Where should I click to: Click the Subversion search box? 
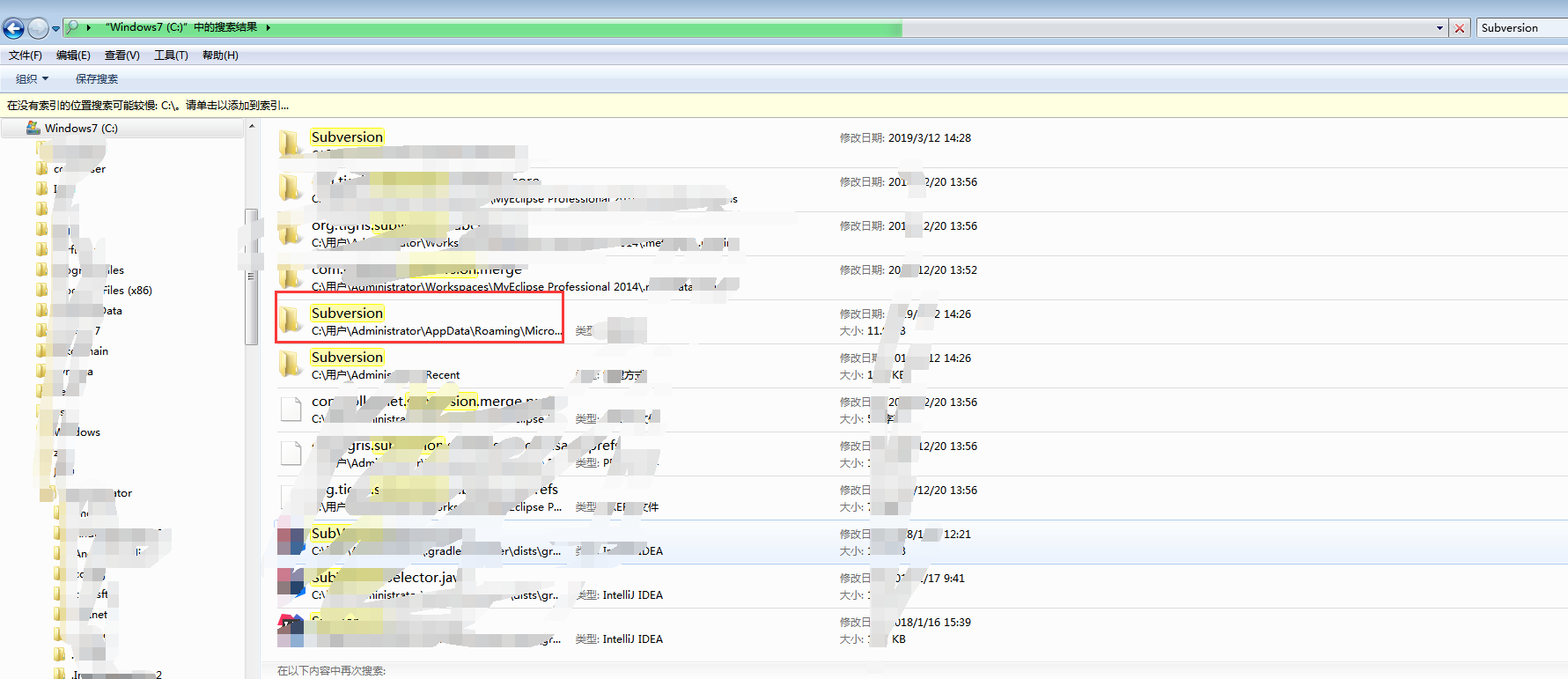click(x=1522, y=28)
